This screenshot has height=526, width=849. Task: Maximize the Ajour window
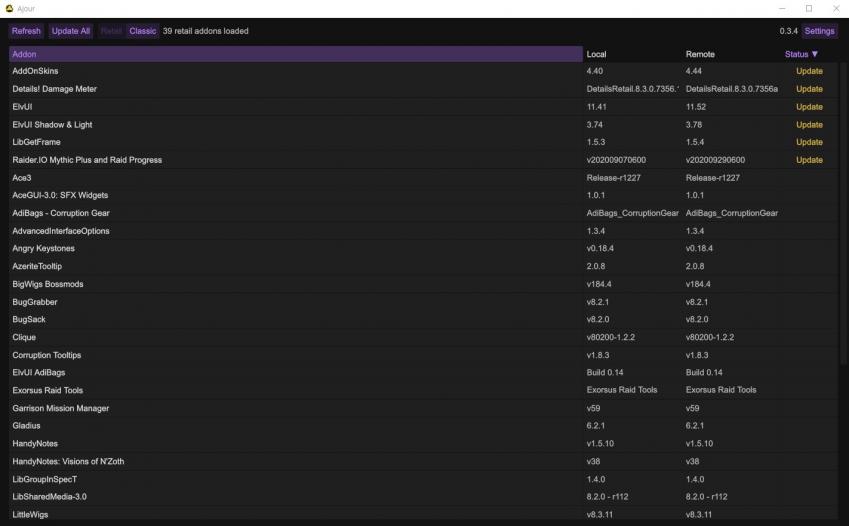click(809, 9)
